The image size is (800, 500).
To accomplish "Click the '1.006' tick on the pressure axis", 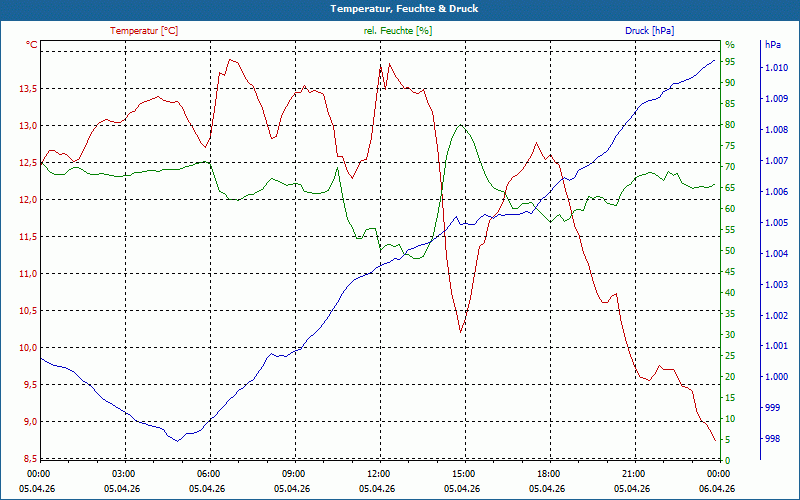I will [x=777, y=191].
